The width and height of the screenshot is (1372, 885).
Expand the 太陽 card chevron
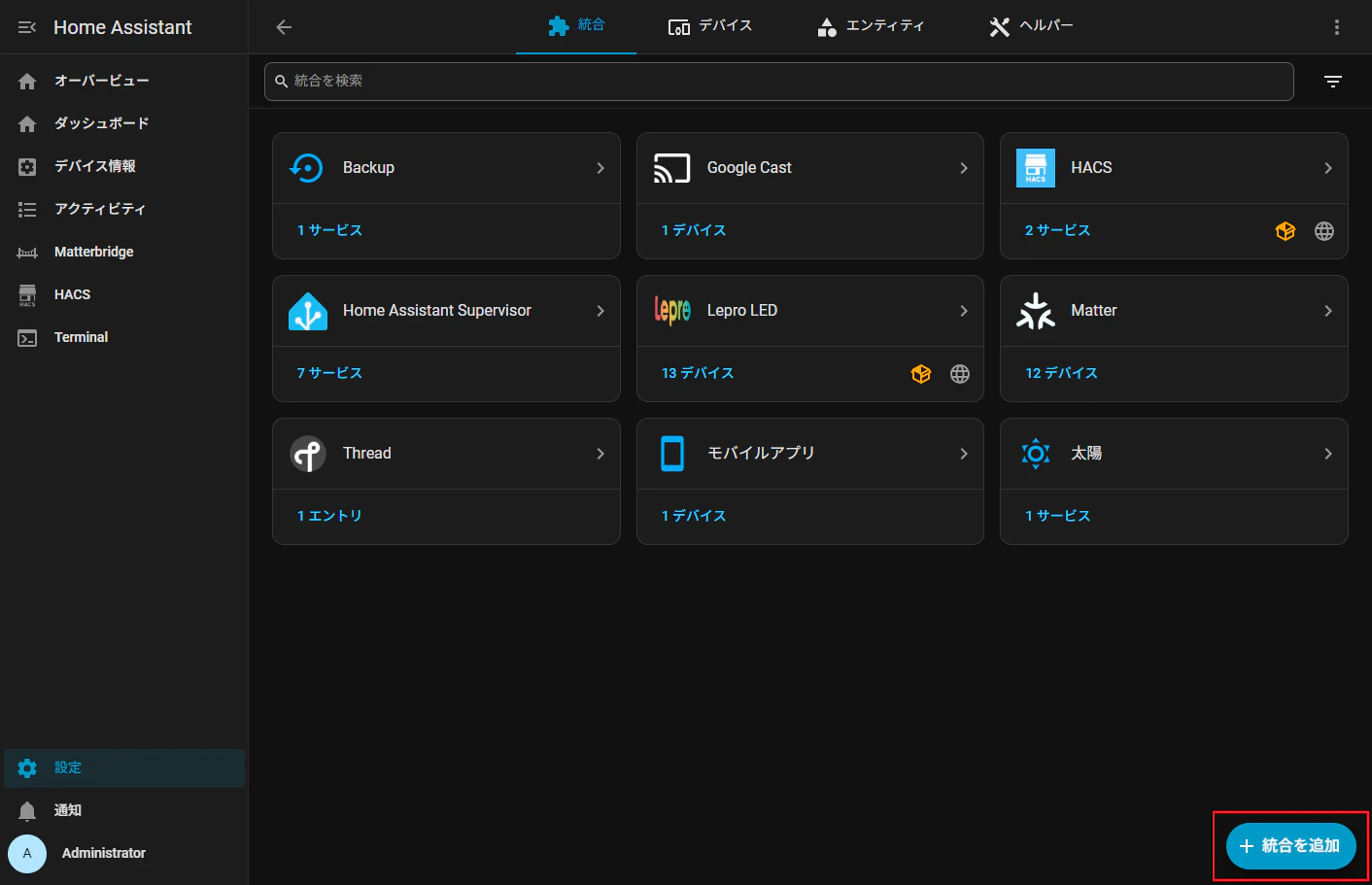1328,454
